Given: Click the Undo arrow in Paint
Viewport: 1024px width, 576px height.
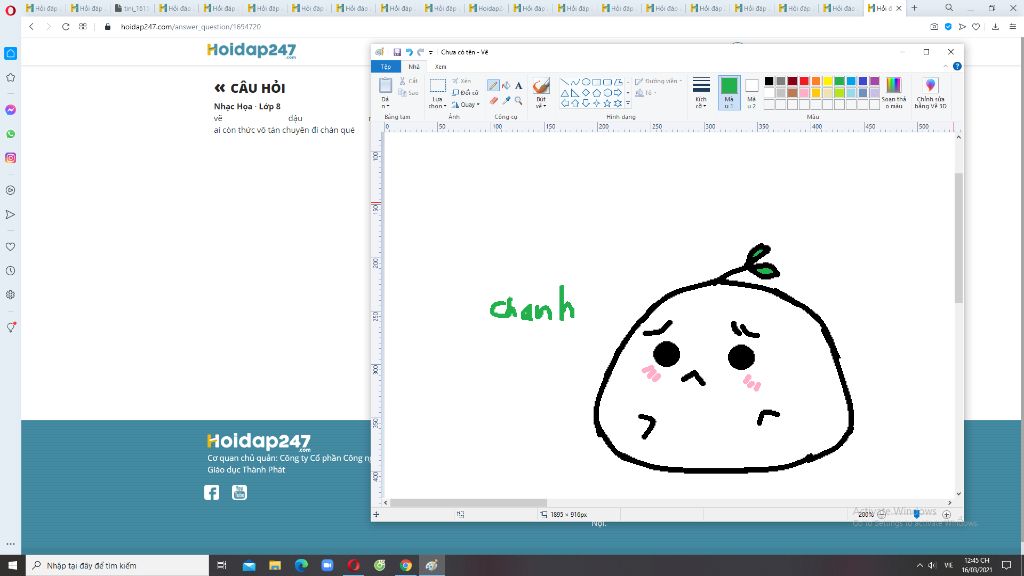Looking at the screenshot, I should [409, 52].
